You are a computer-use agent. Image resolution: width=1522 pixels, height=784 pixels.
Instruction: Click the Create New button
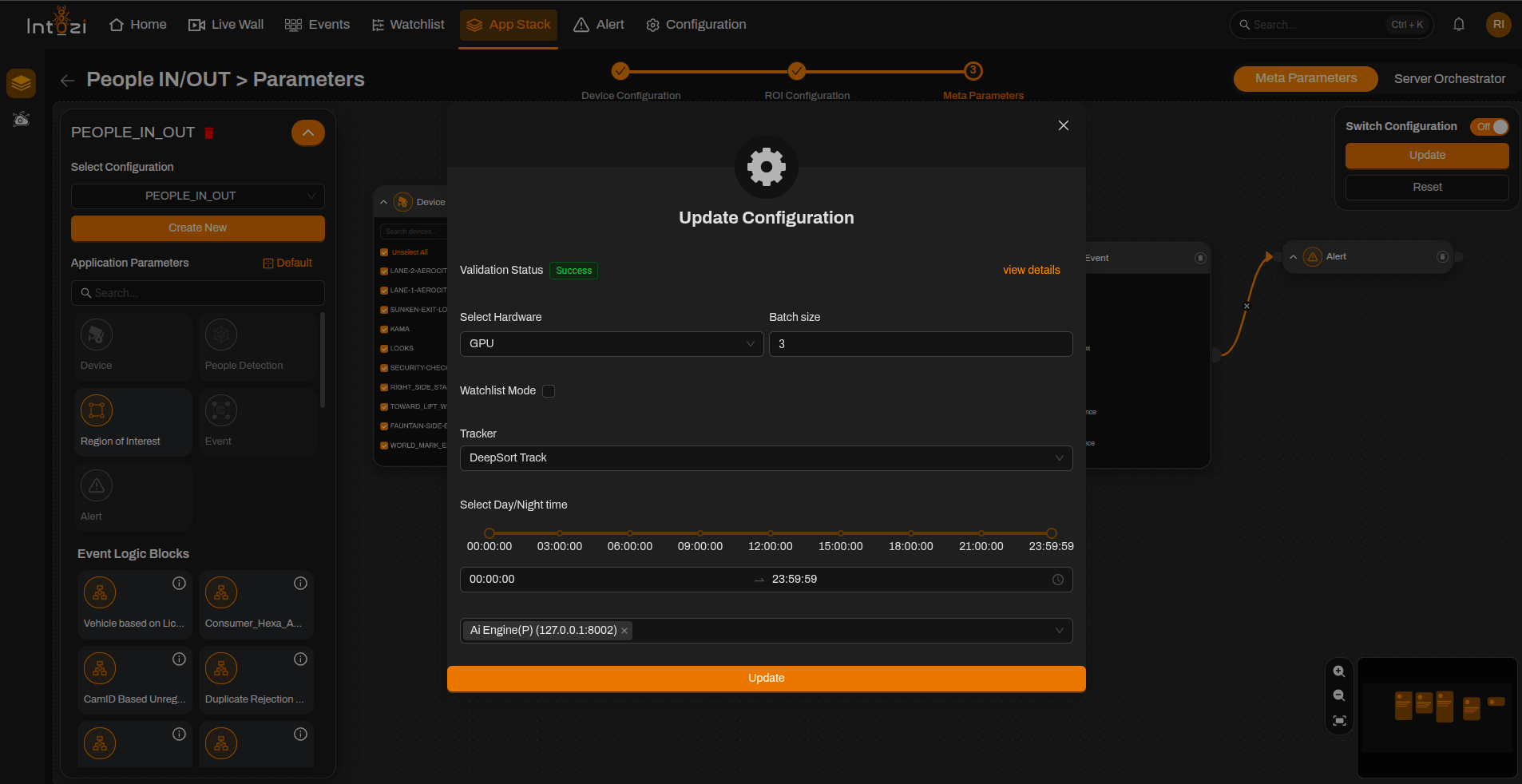198,228
